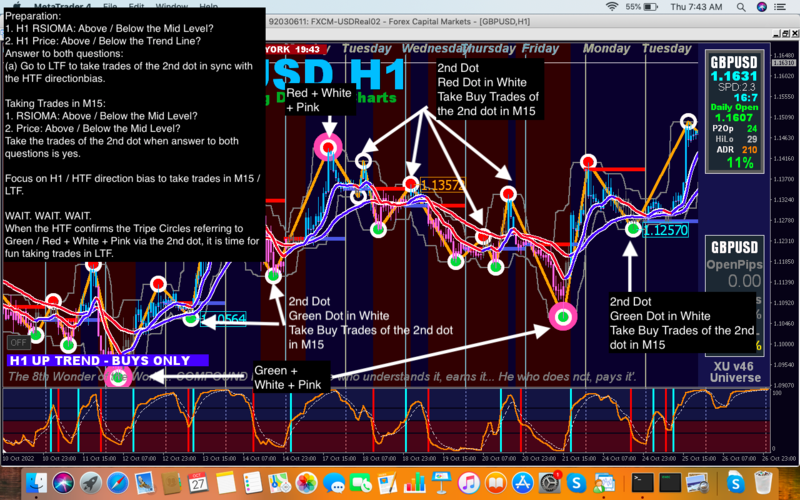
Task: Open Safari compass icon in dock
Action: pyautogui.click(x=118, y=482)
